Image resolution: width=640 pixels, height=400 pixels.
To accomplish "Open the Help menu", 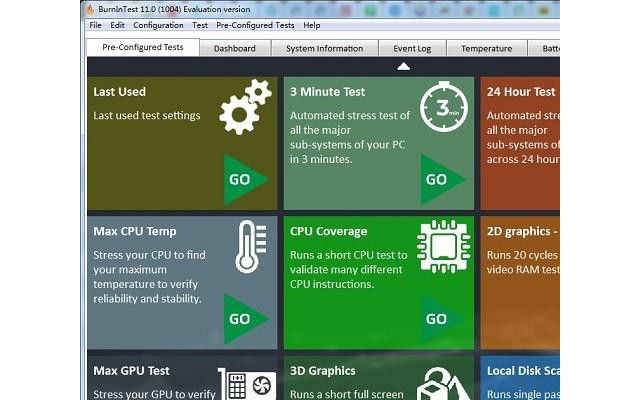I will click(312, 25).
